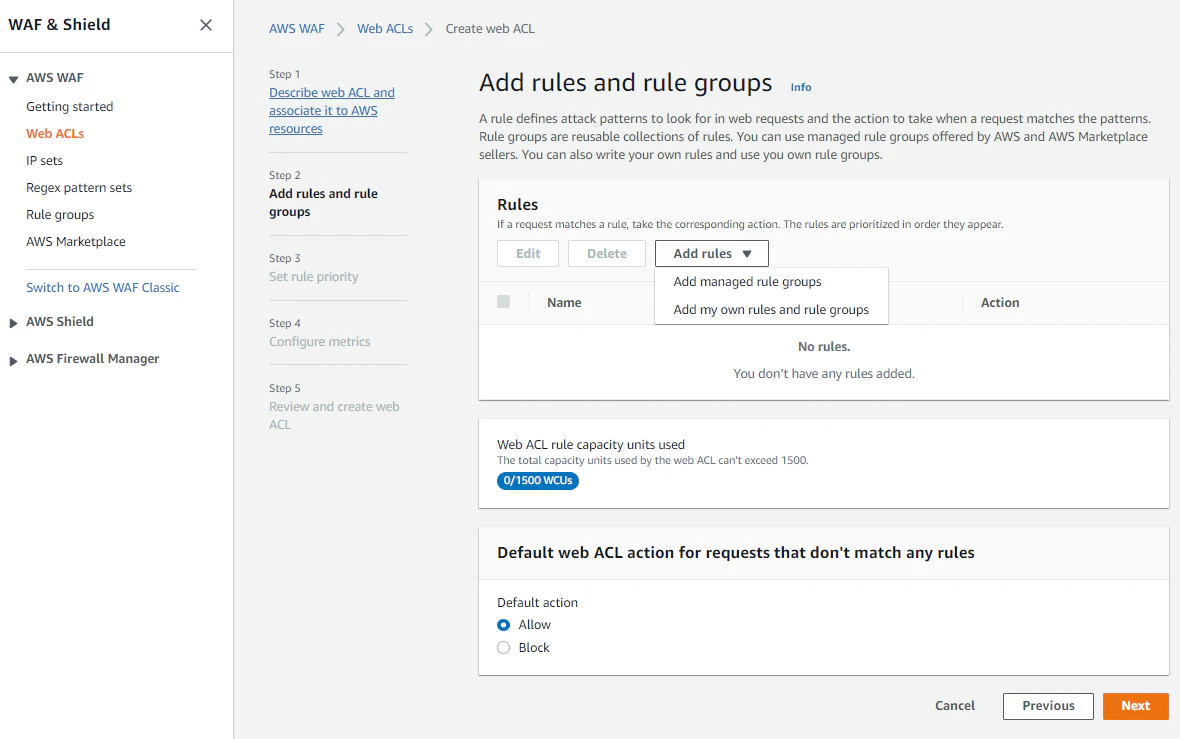
Task: Cancel the web ACL creation
Action: coord(955,706)
